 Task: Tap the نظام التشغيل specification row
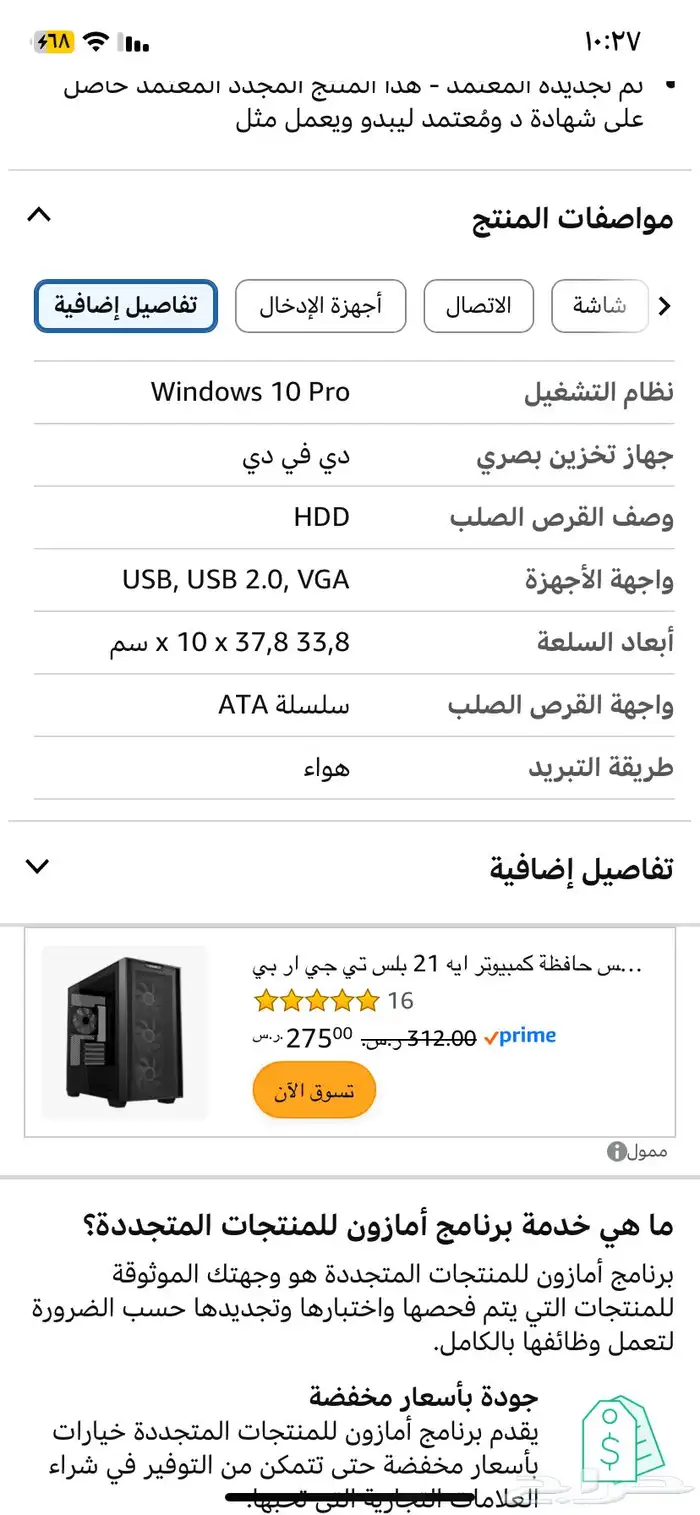(354, 392)
